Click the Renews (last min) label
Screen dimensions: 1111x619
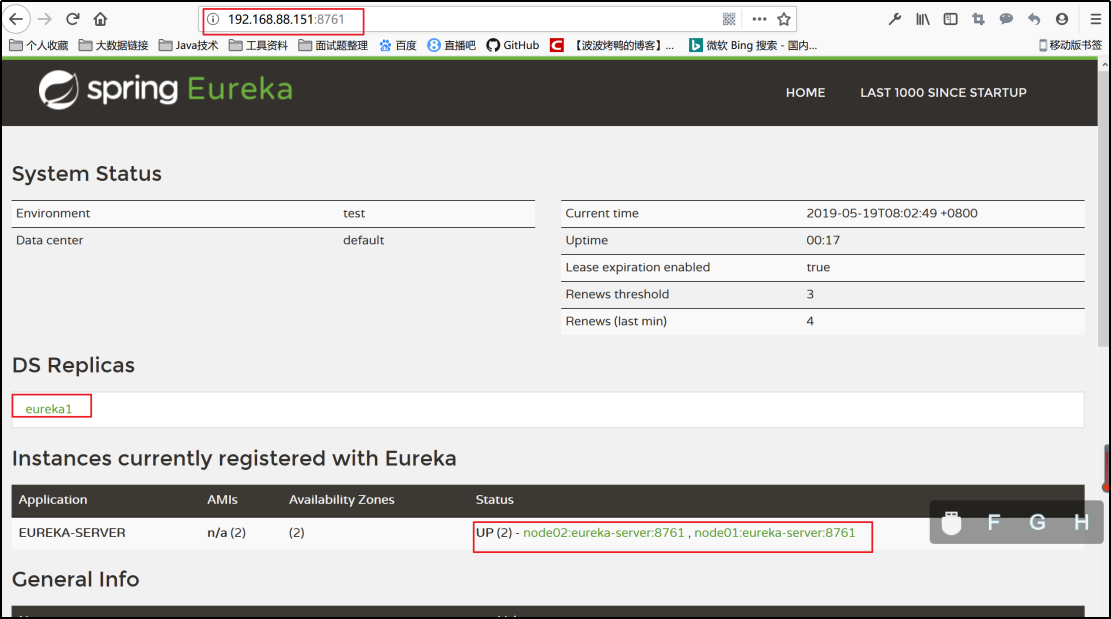coord(616,321)
